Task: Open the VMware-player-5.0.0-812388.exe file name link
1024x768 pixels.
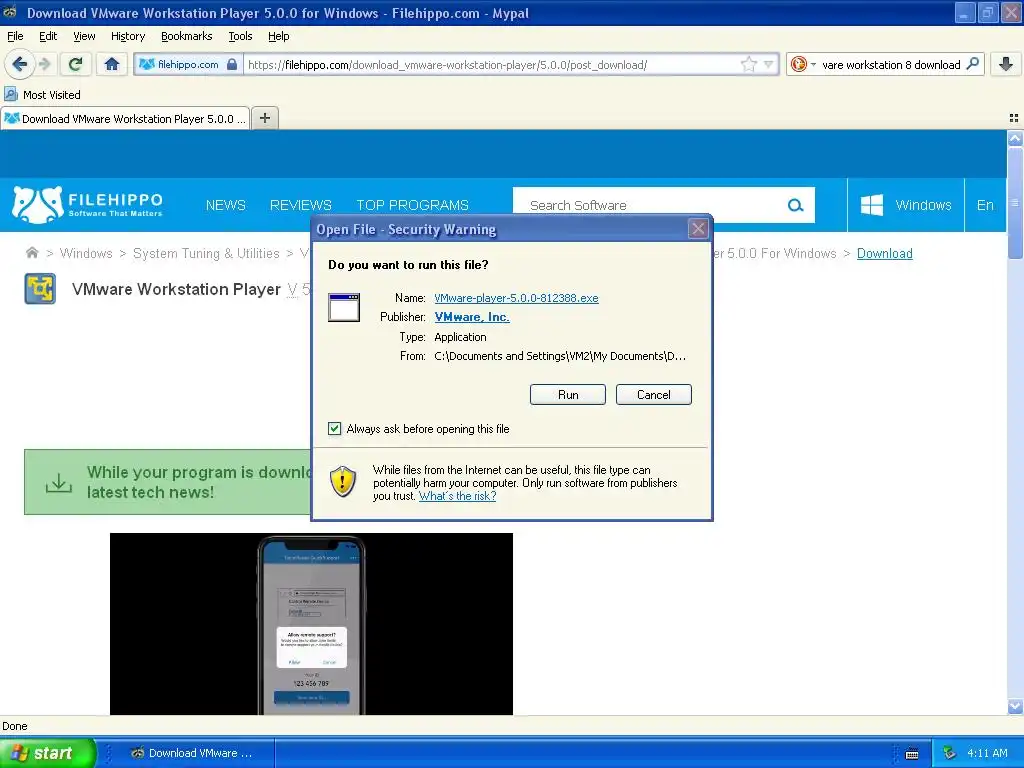Action: pyautogui.click(x=516, y=298)
